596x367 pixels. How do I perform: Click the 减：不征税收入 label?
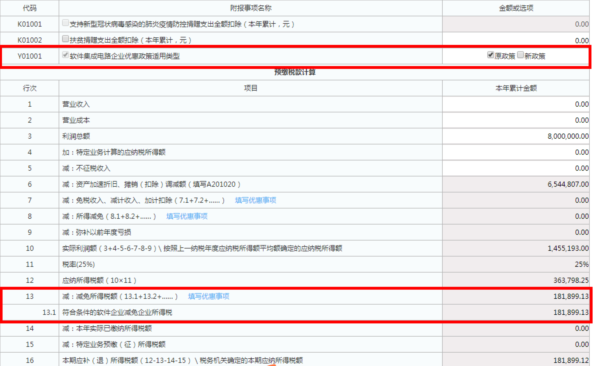[x=86, y=168]
